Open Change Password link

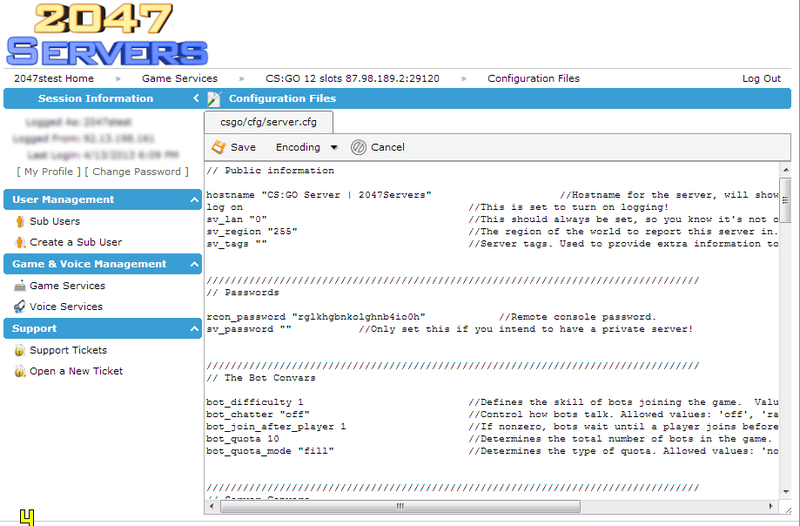(136, 172)
